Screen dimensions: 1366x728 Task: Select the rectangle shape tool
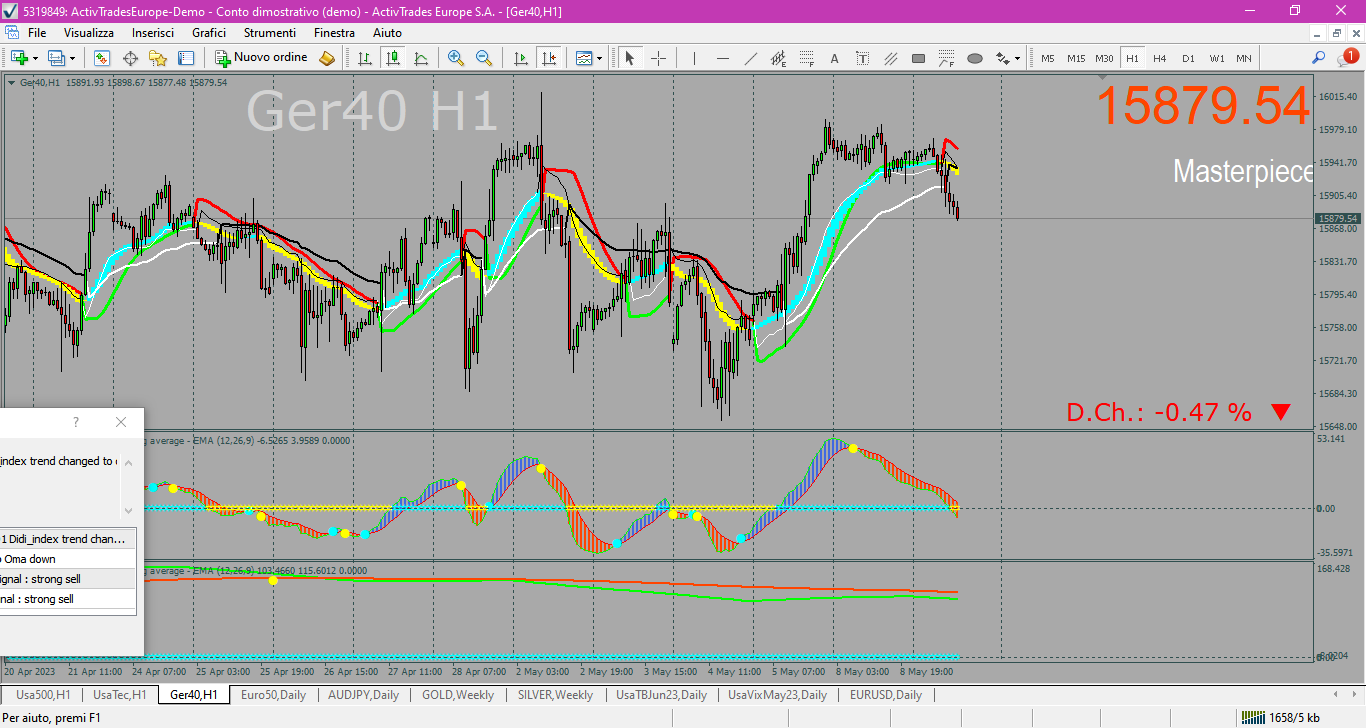pyautogui.click(x=918, y=58)
